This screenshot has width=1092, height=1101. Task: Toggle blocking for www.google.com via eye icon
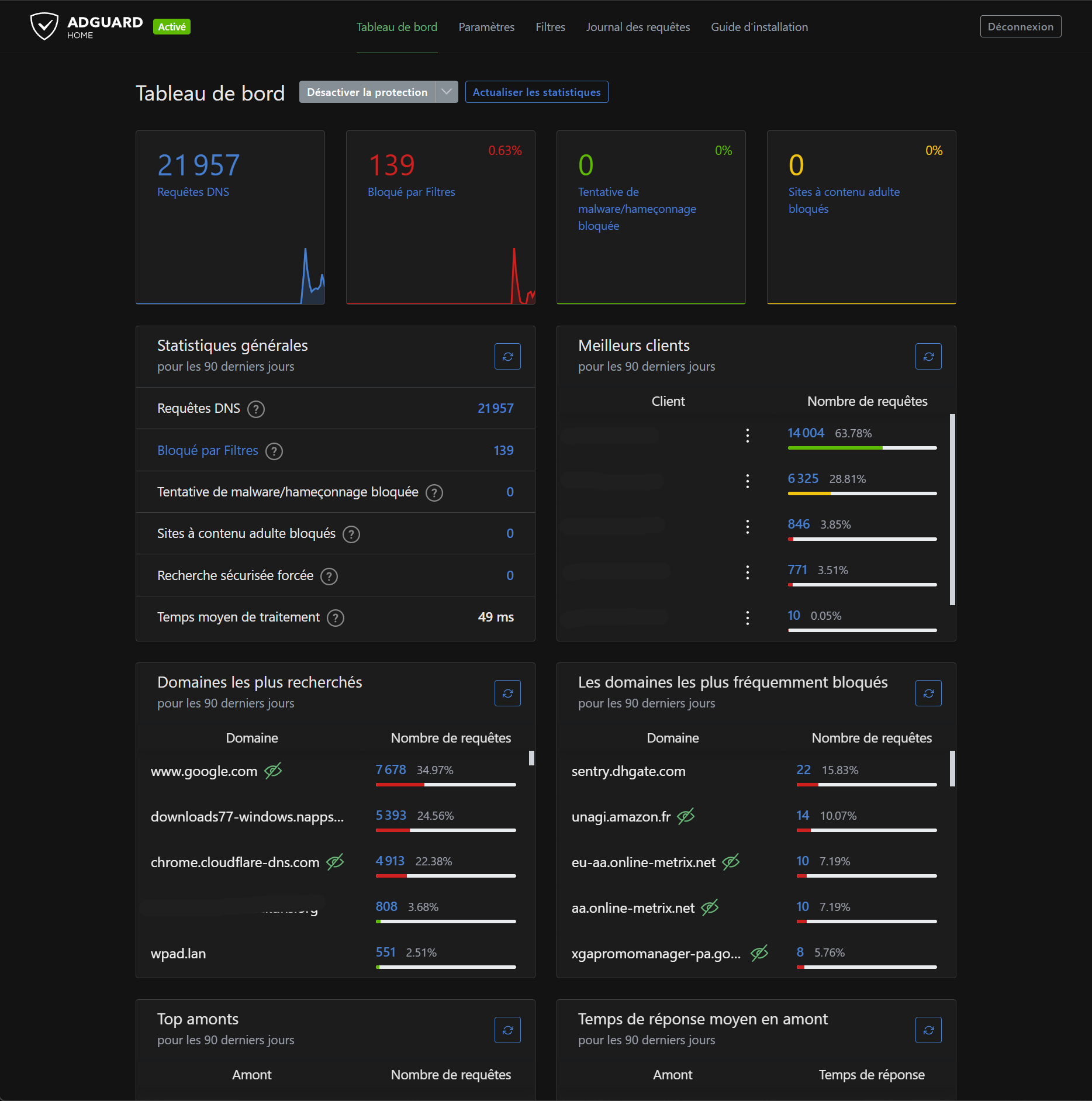tap(273, 771)
